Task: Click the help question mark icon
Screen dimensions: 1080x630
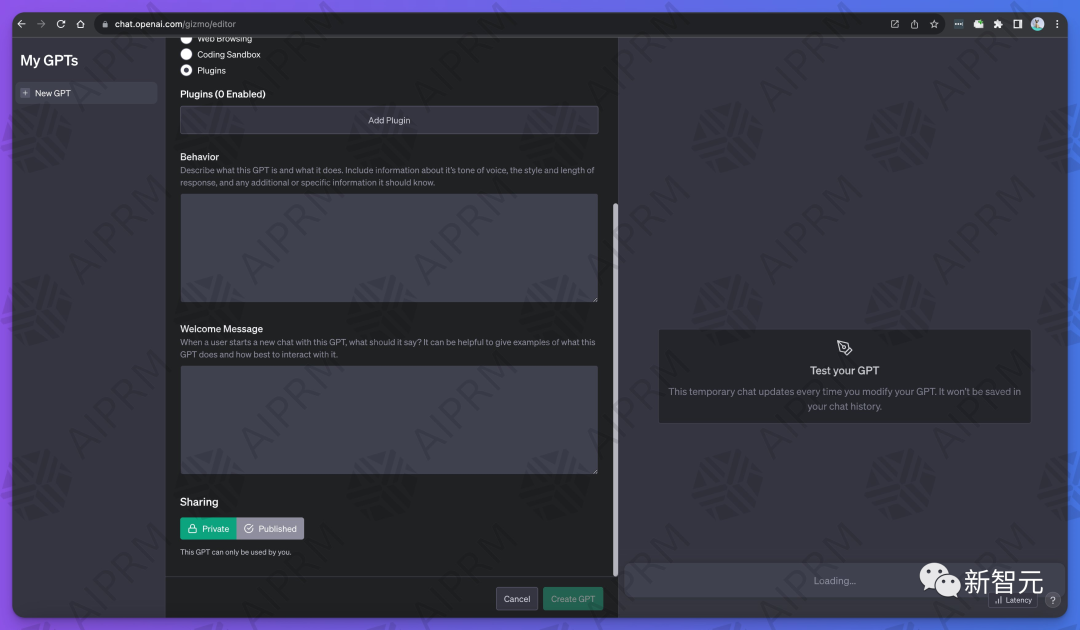Action: [1052, 600]
